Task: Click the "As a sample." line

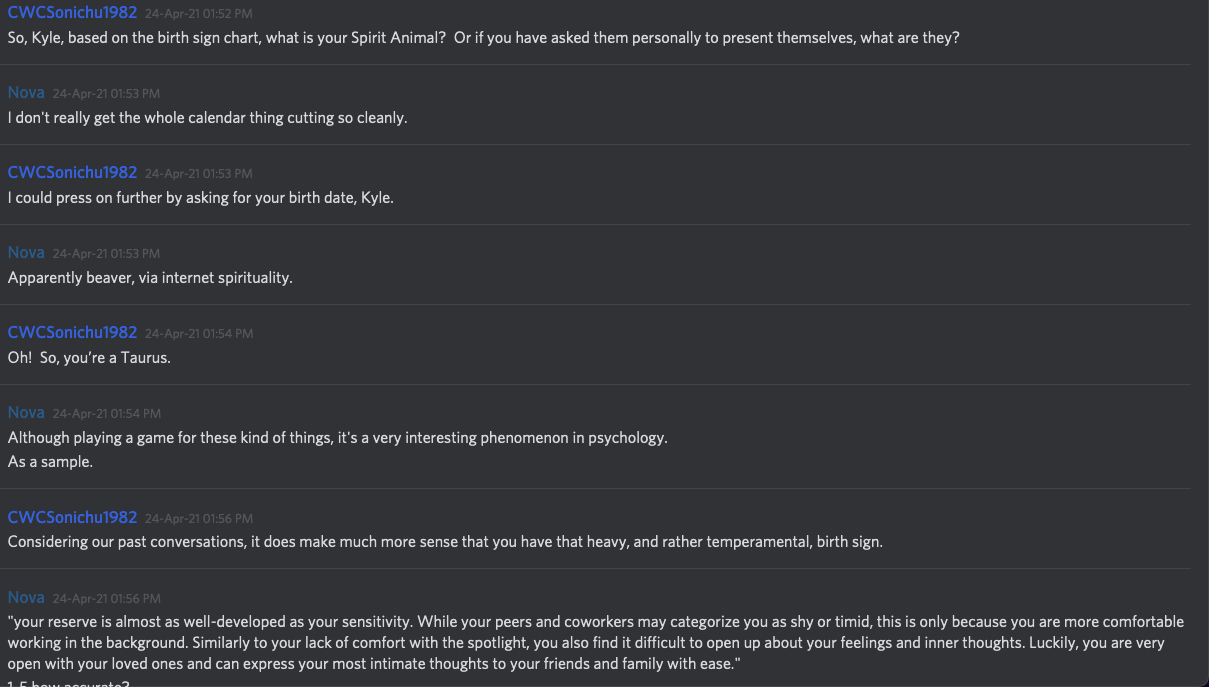Action: click(x=50, y=462)
